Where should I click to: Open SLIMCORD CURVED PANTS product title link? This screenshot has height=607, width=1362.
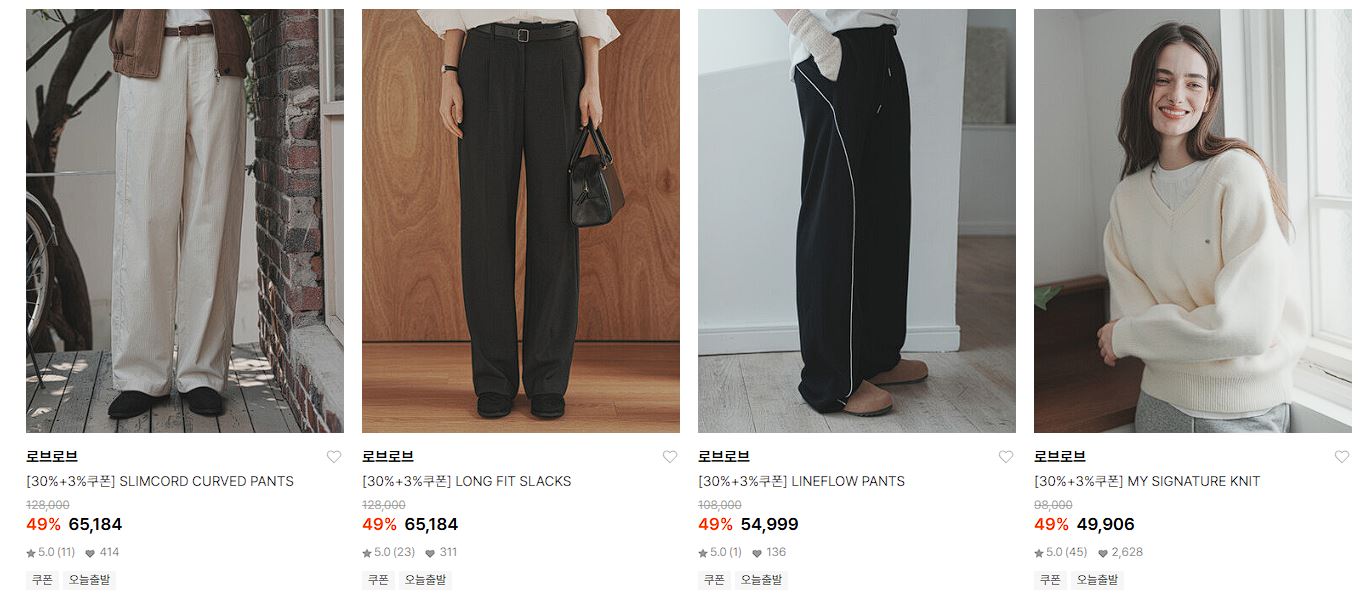tap(160, 481)
